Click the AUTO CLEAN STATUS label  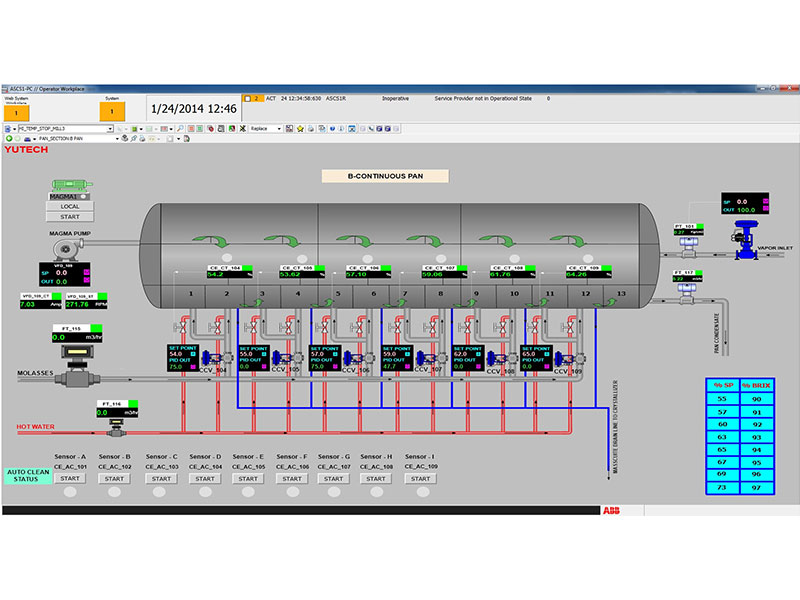coord(28,476)
